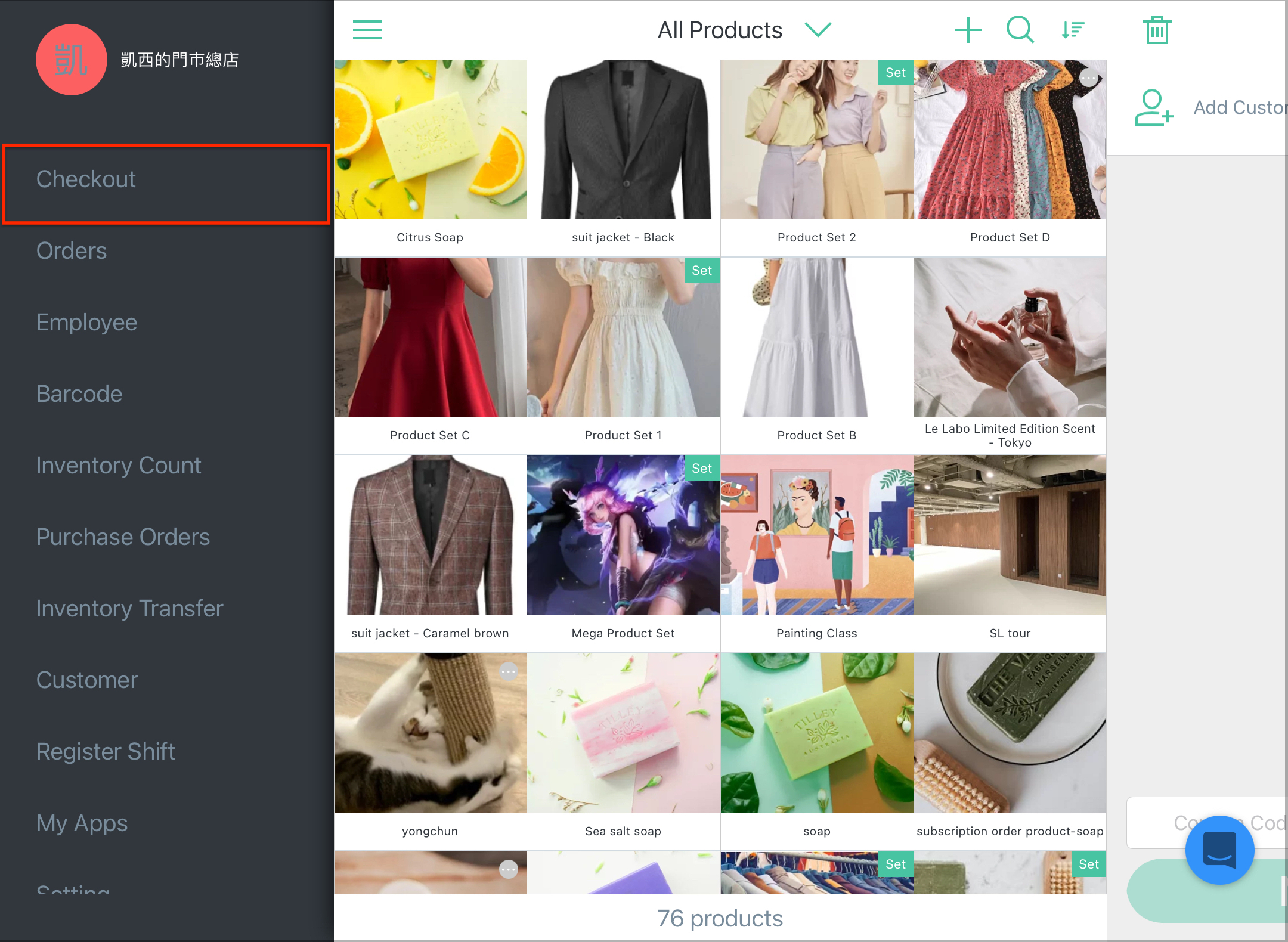Click the red store avatar icon

pyautogui.click(x=72, y=60)
